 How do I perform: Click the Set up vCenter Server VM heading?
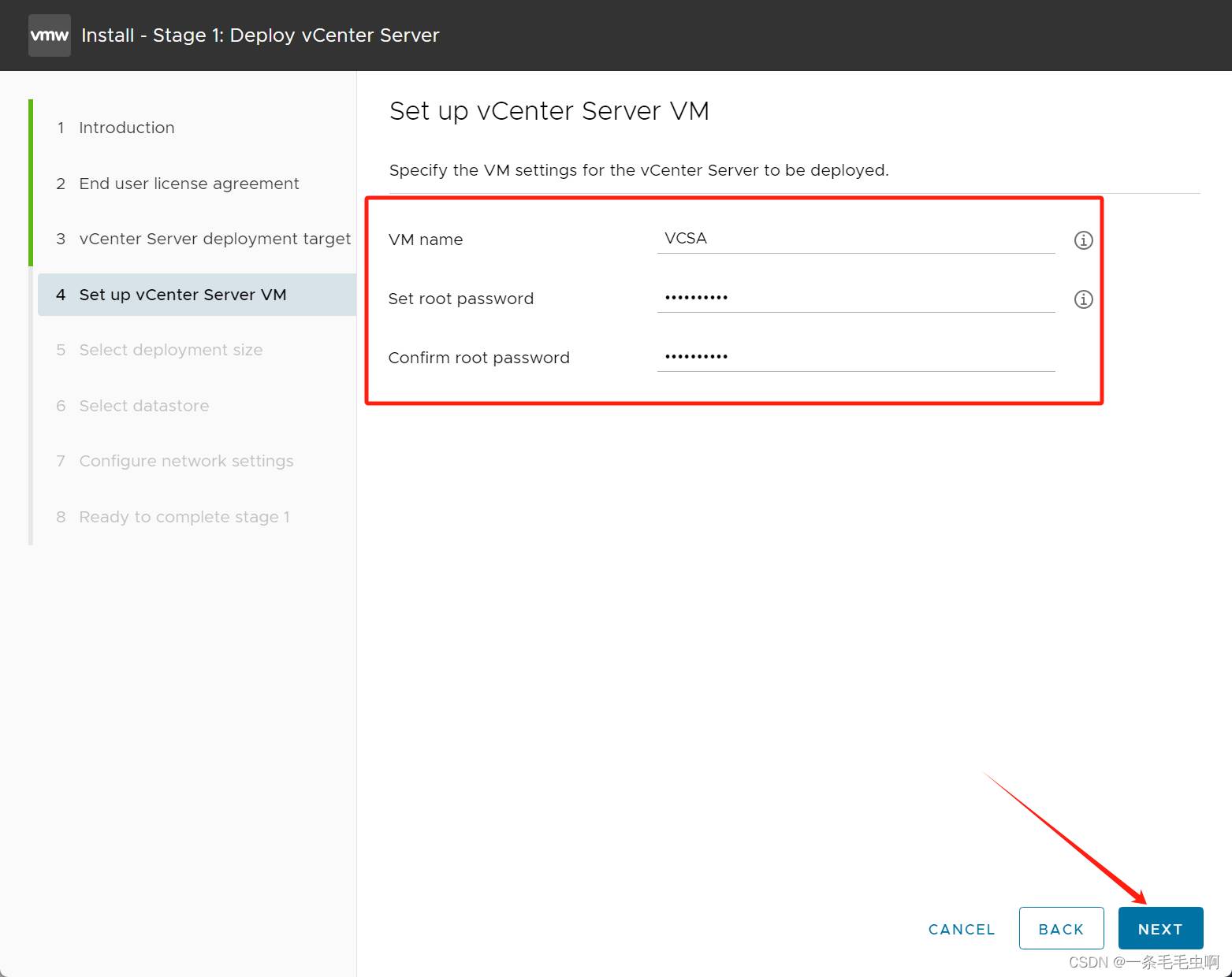tap(549, 111)
